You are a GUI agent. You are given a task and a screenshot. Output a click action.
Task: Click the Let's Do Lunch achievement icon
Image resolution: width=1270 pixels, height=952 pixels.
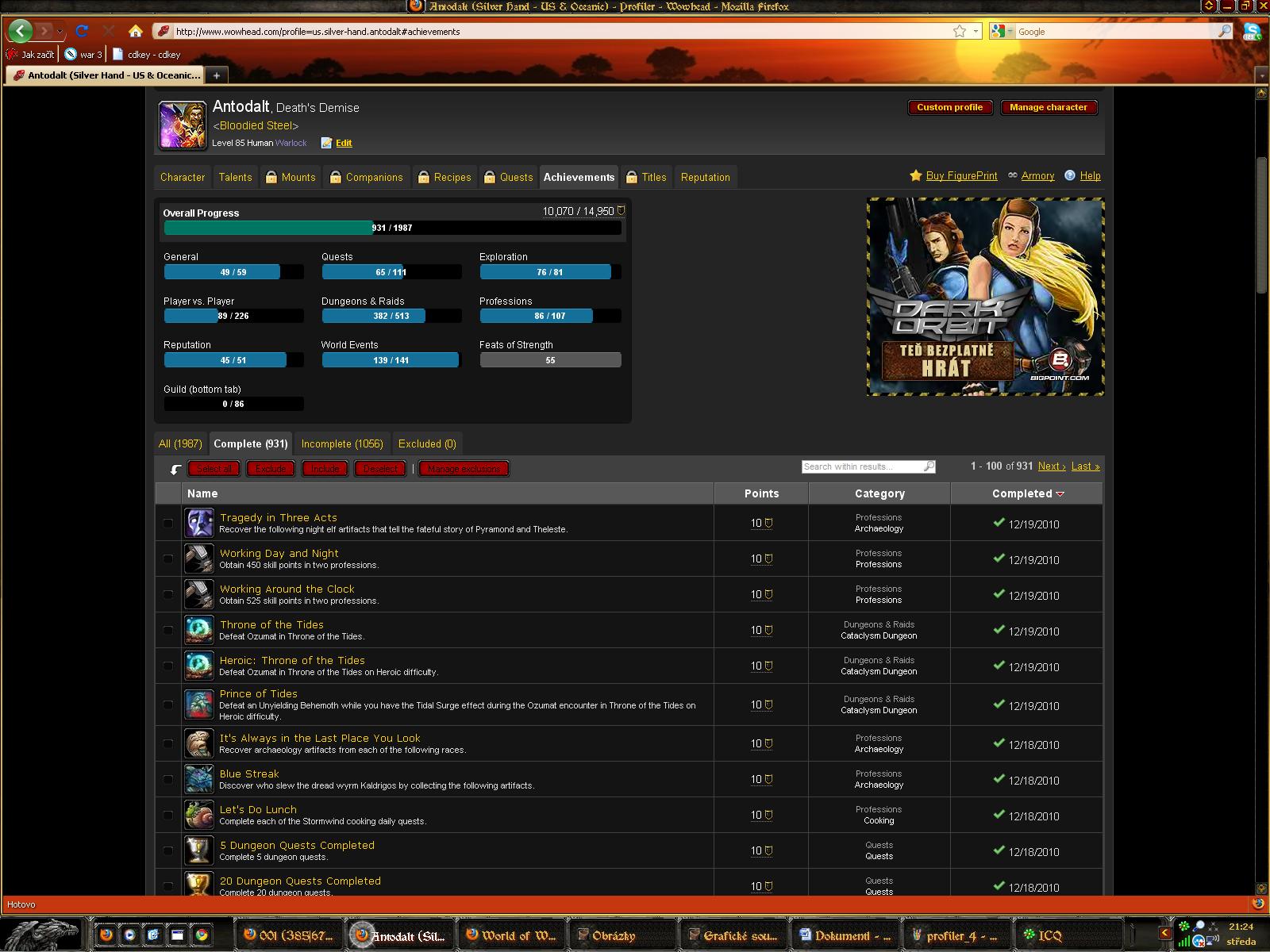[x=199, y=816]
